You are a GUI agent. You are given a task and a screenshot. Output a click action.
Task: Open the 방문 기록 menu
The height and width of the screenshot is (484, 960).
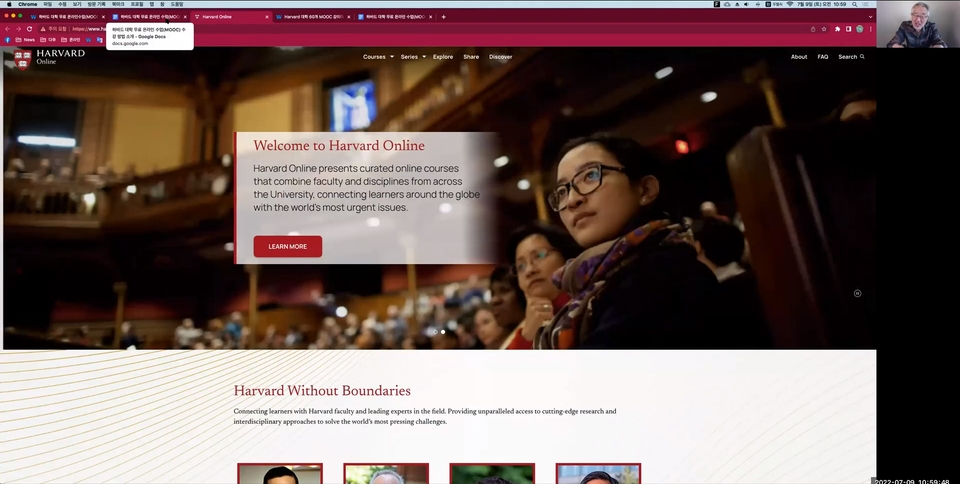click(x=96, y=4)
